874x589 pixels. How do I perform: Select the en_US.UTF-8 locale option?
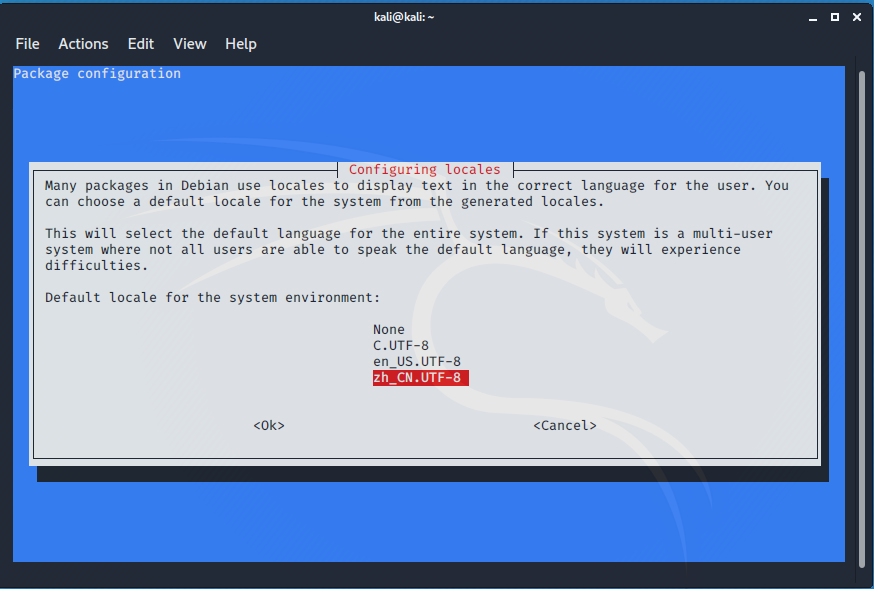click(417, 362)
